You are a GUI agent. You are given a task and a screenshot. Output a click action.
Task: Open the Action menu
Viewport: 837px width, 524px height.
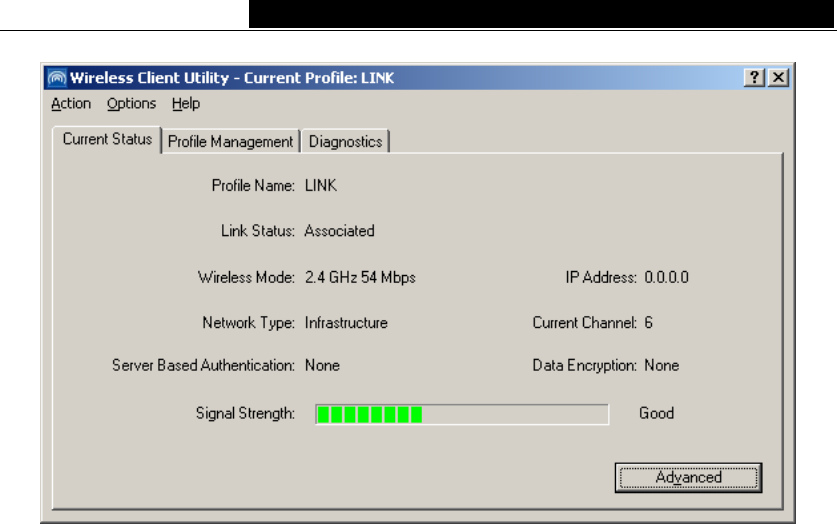point(71,104)
